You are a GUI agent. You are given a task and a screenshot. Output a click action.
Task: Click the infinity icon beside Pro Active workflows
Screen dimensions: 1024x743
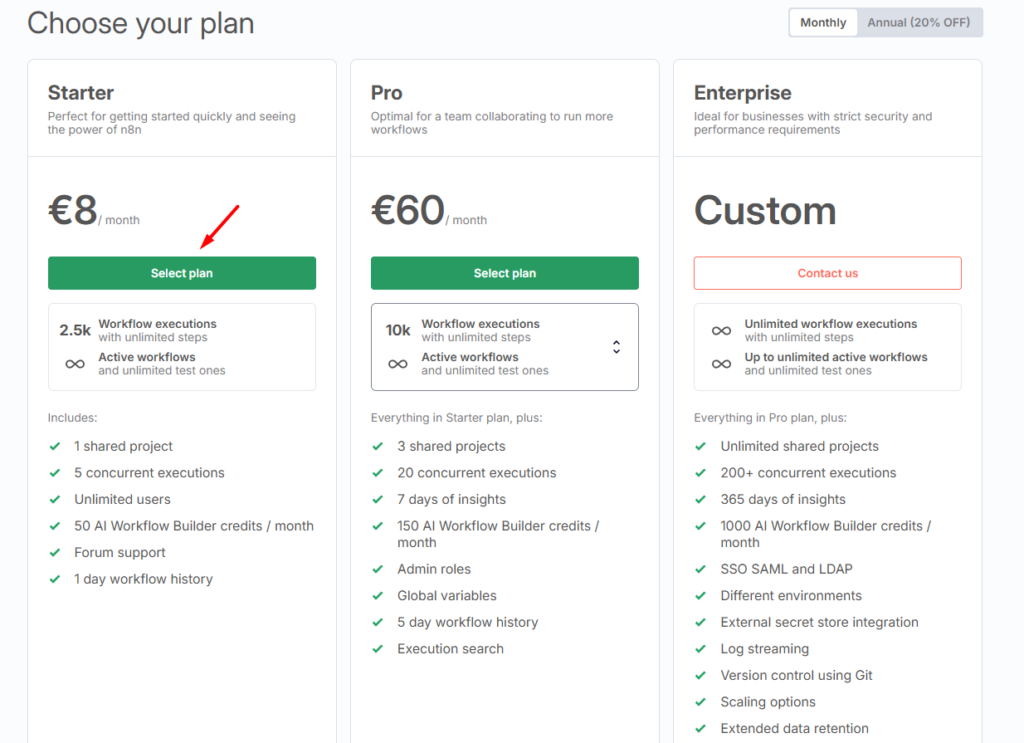398,364
